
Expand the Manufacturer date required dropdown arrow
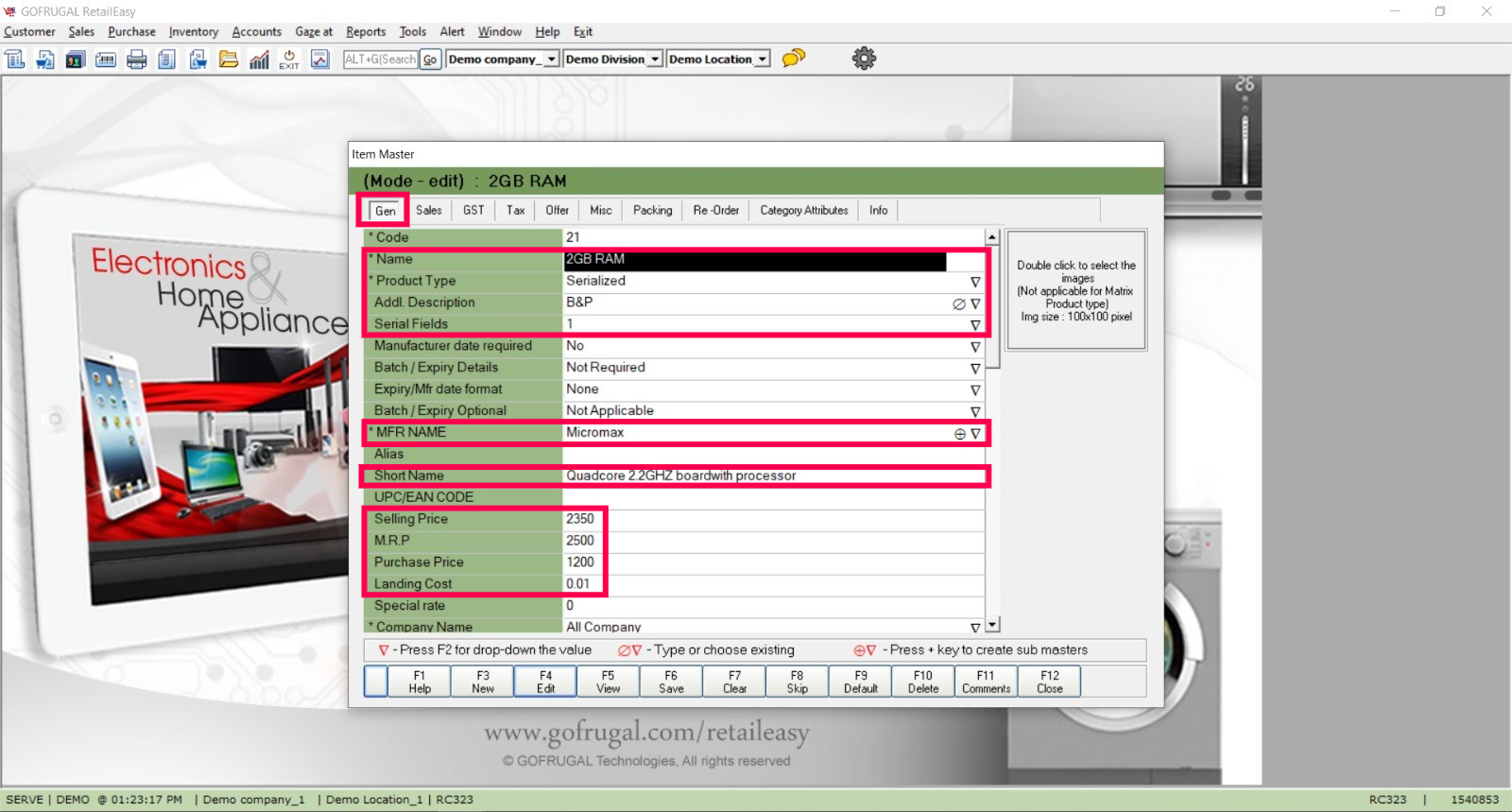pyautogui.click(x=975, y=347)
